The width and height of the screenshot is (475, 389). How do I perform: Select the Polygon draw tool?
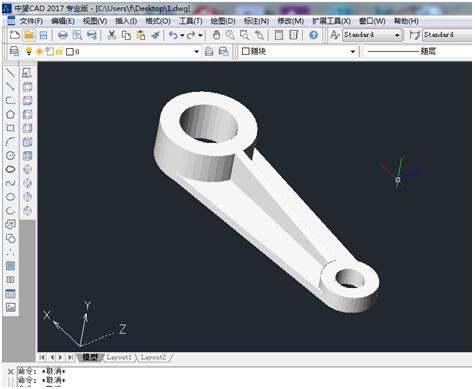pyautogui.click(x=10, y=114)
